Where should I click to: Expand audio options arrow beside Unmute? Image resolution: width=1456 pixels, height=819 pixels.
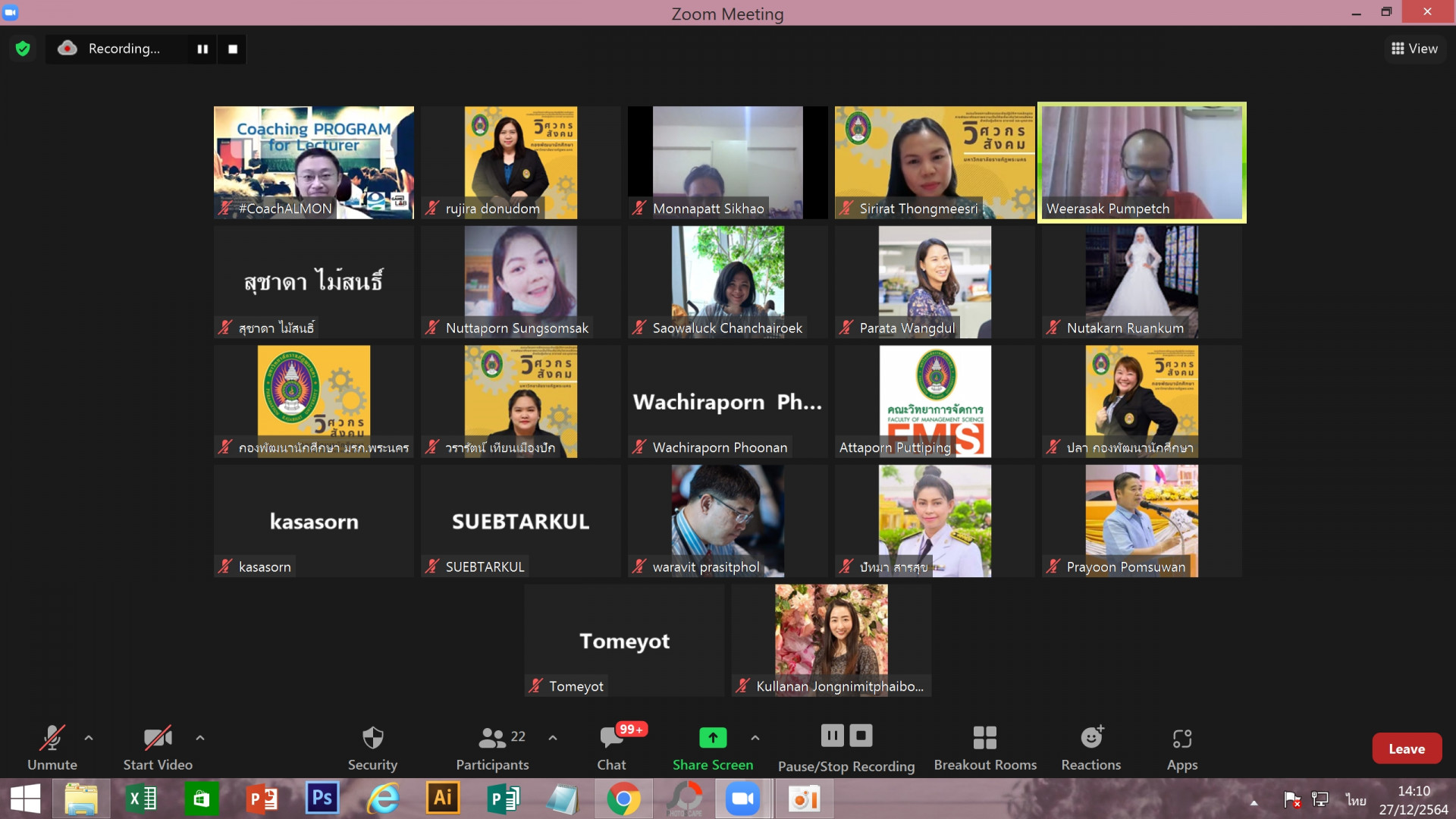(89, 737)
